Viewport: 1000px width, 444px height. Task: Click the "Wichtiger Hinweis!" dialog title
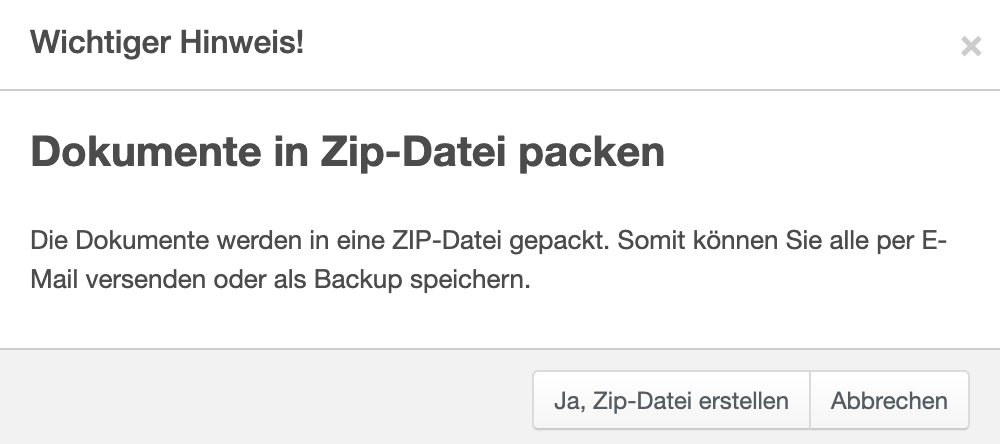pyautogui.click(x=168, y=43)
